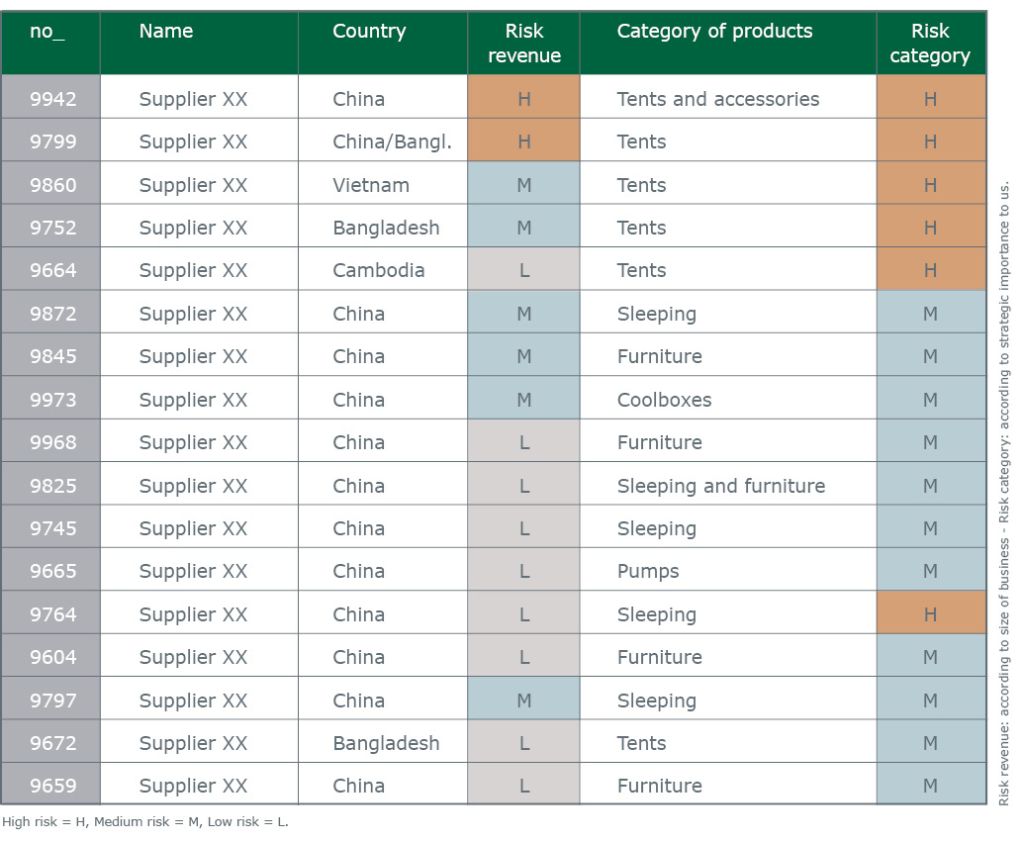The width and height of the screenshot is (1024, 842).
Task: Click the "Tents and accessories" cell
Action: (718, 99)
